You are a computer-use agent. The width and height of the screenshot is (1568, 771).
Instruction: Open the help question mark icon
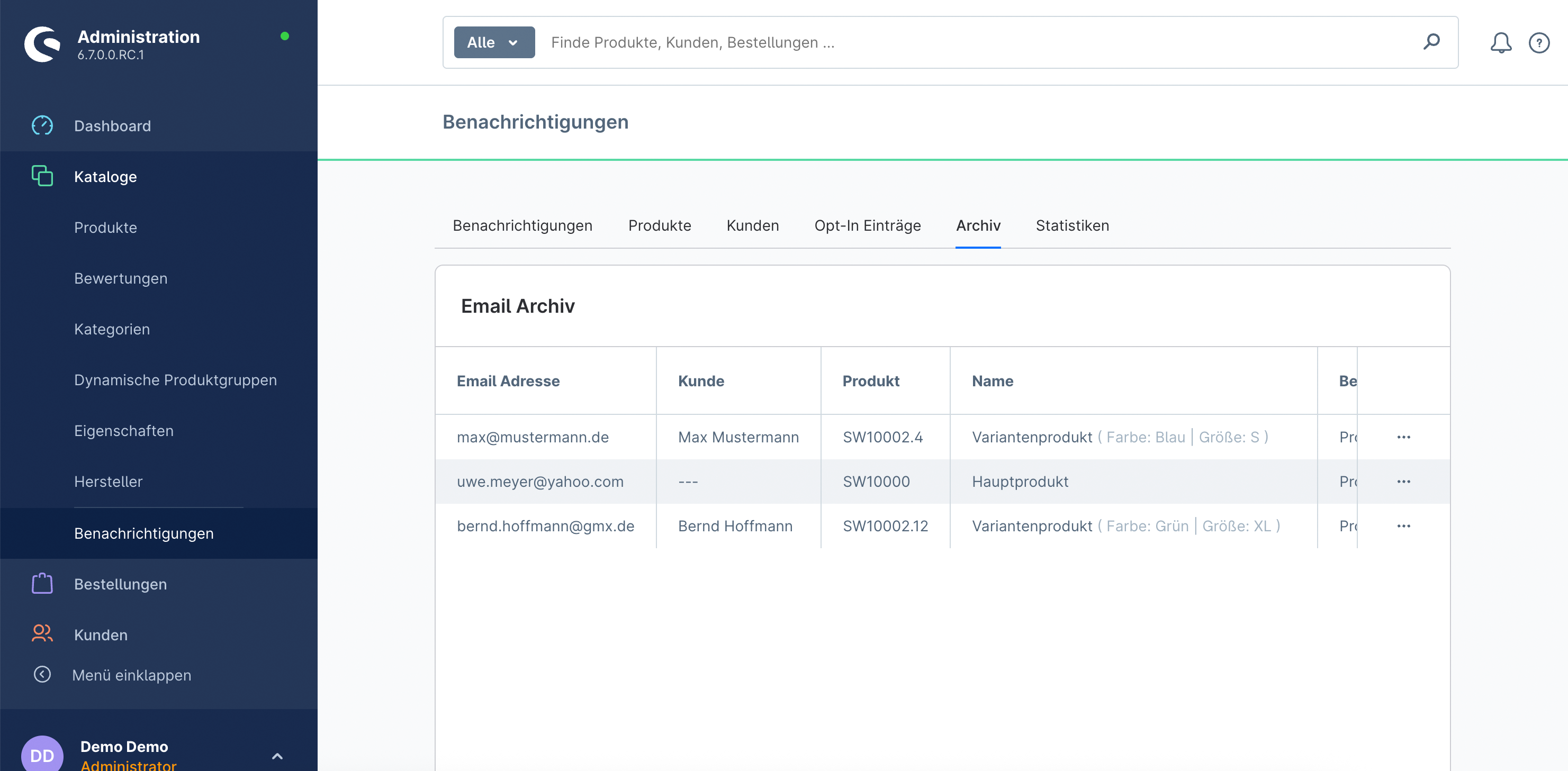point(1539,42)
